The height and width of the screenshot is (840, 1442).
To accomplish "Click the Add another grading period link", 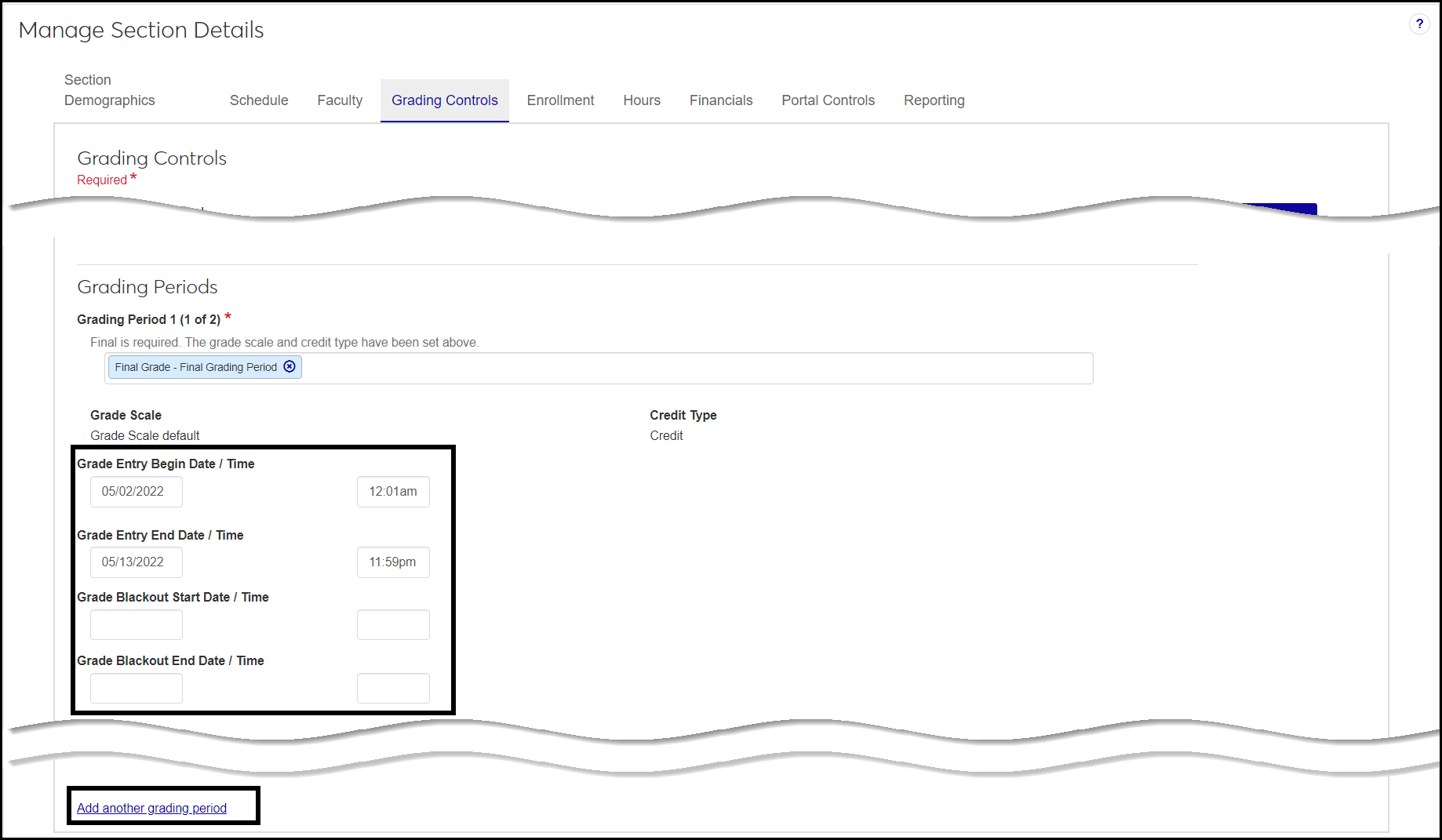I will point(151,808).
